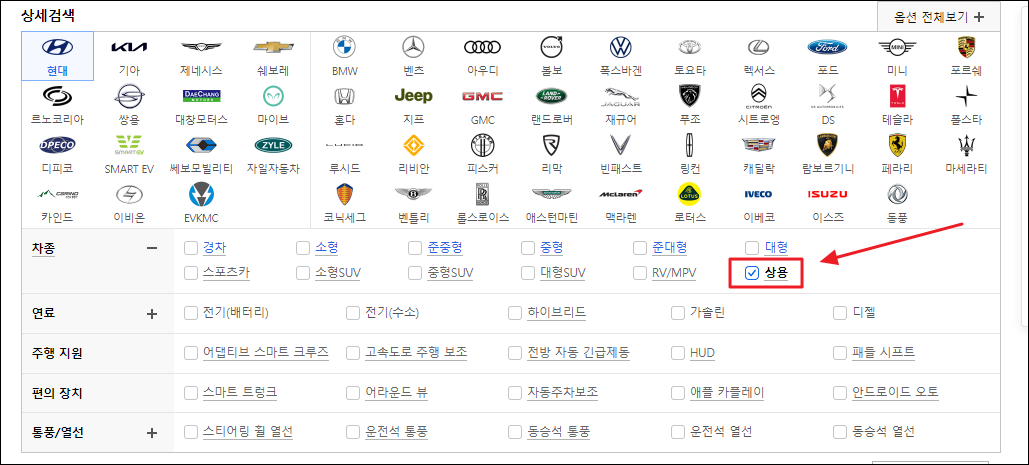Select the Honda (혼다) logo
This screenshot has height=465, width=1029.
[x=345, y=96]
